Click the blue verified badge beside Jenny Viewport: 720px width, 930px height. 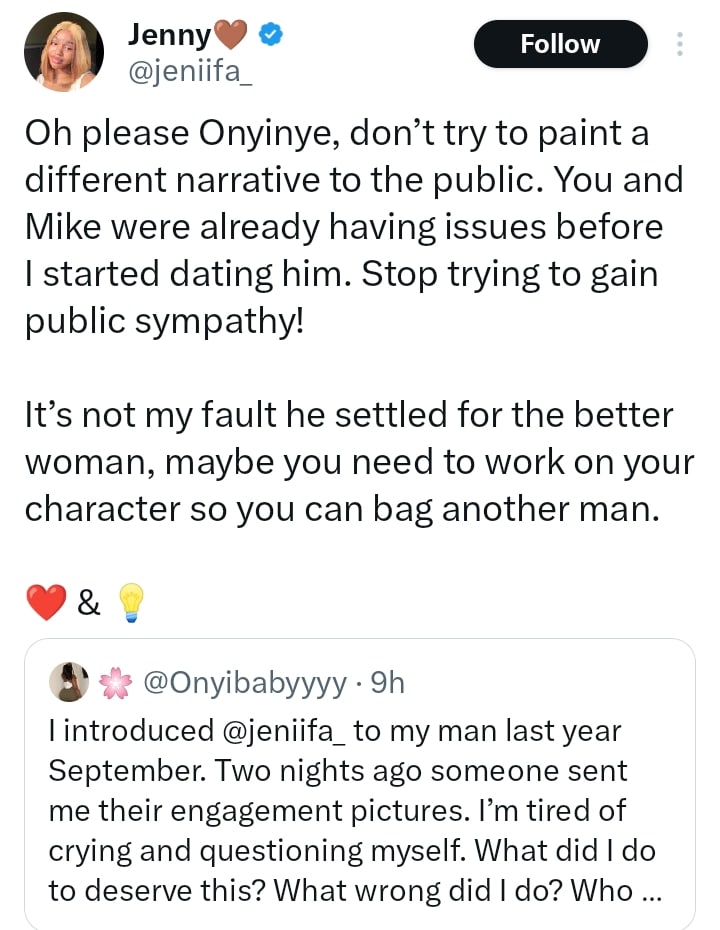point(271,37)
